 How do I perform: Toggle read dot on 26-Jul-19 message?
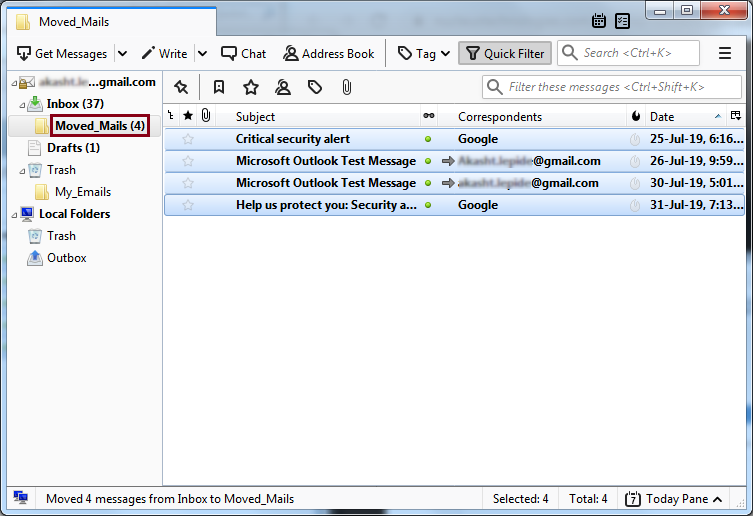click(428, 161)
